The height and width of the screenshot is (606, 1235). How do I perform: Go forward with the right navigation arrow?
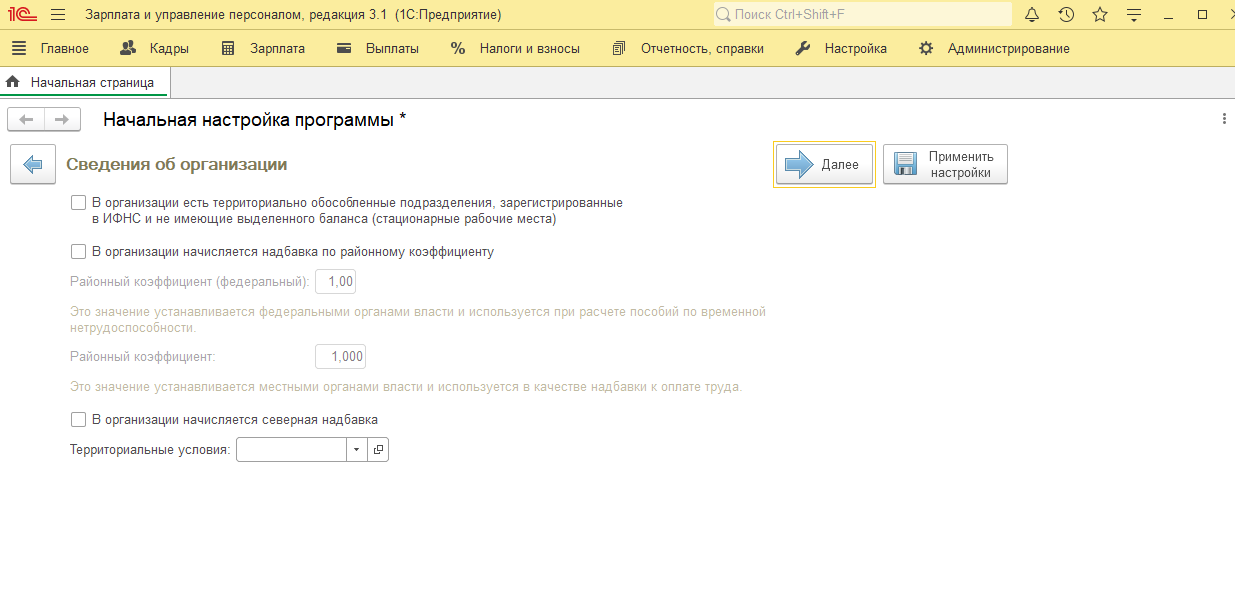tap(62, 120)
